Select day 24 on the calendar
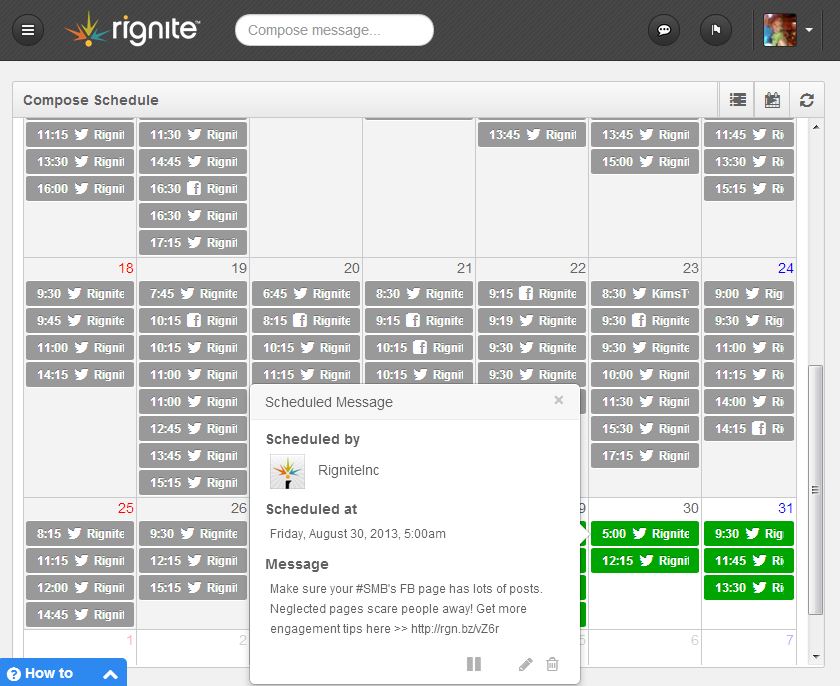The height and width of the screenshot is (686, 840). (x=785, y=268)
